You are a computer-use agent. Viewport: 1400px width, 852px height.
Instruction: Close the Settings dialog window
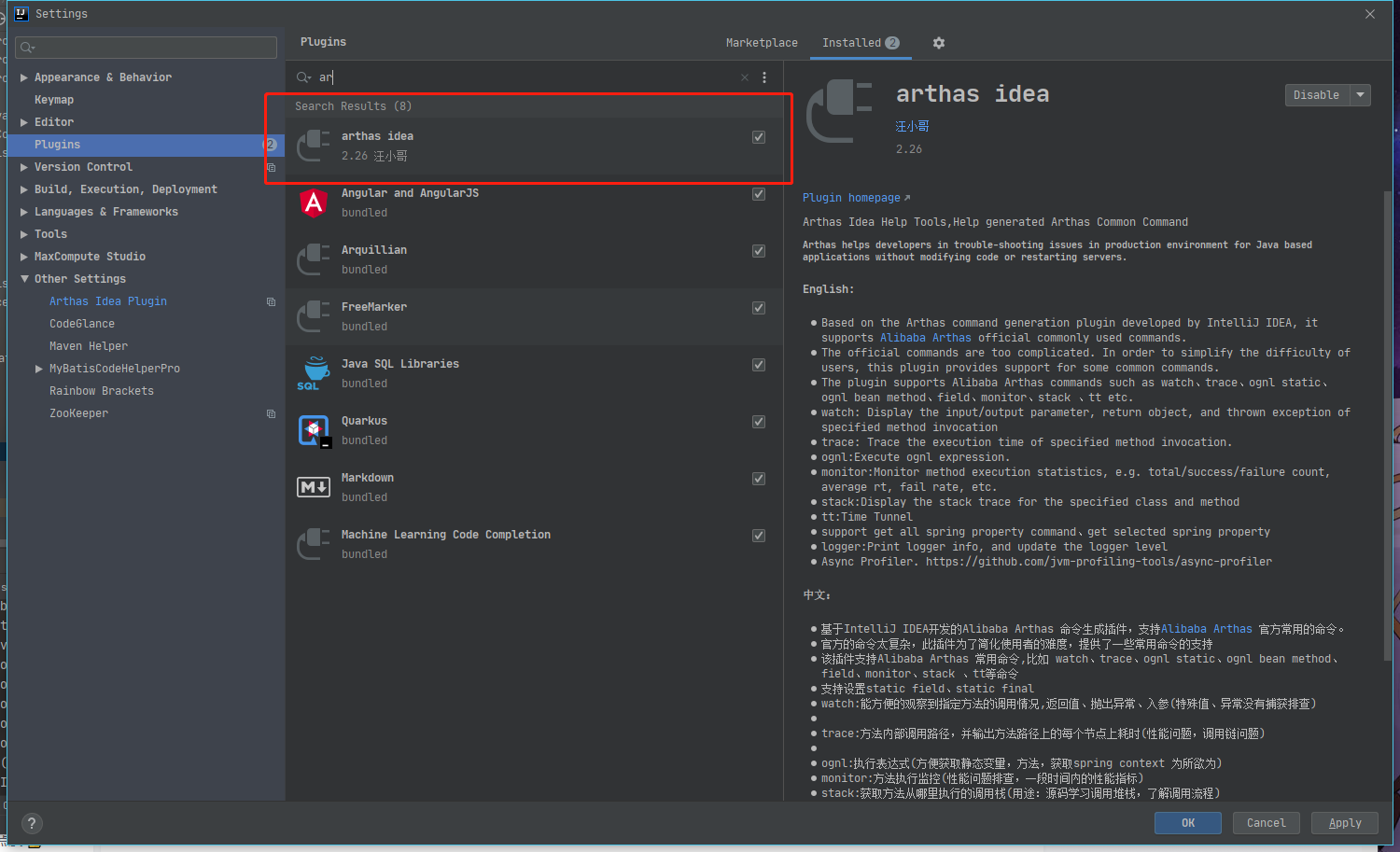click(x=1370, y=14)
